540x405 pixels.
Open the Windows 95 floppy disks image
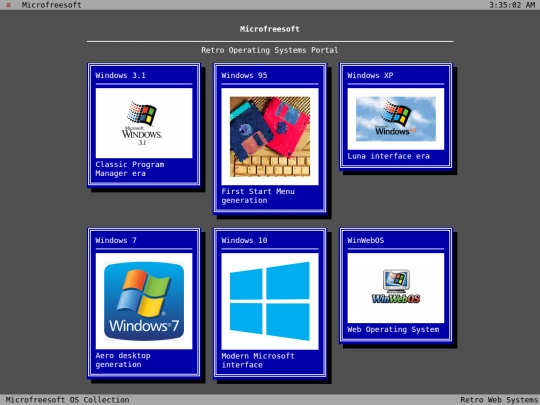(x=270, y=137)
